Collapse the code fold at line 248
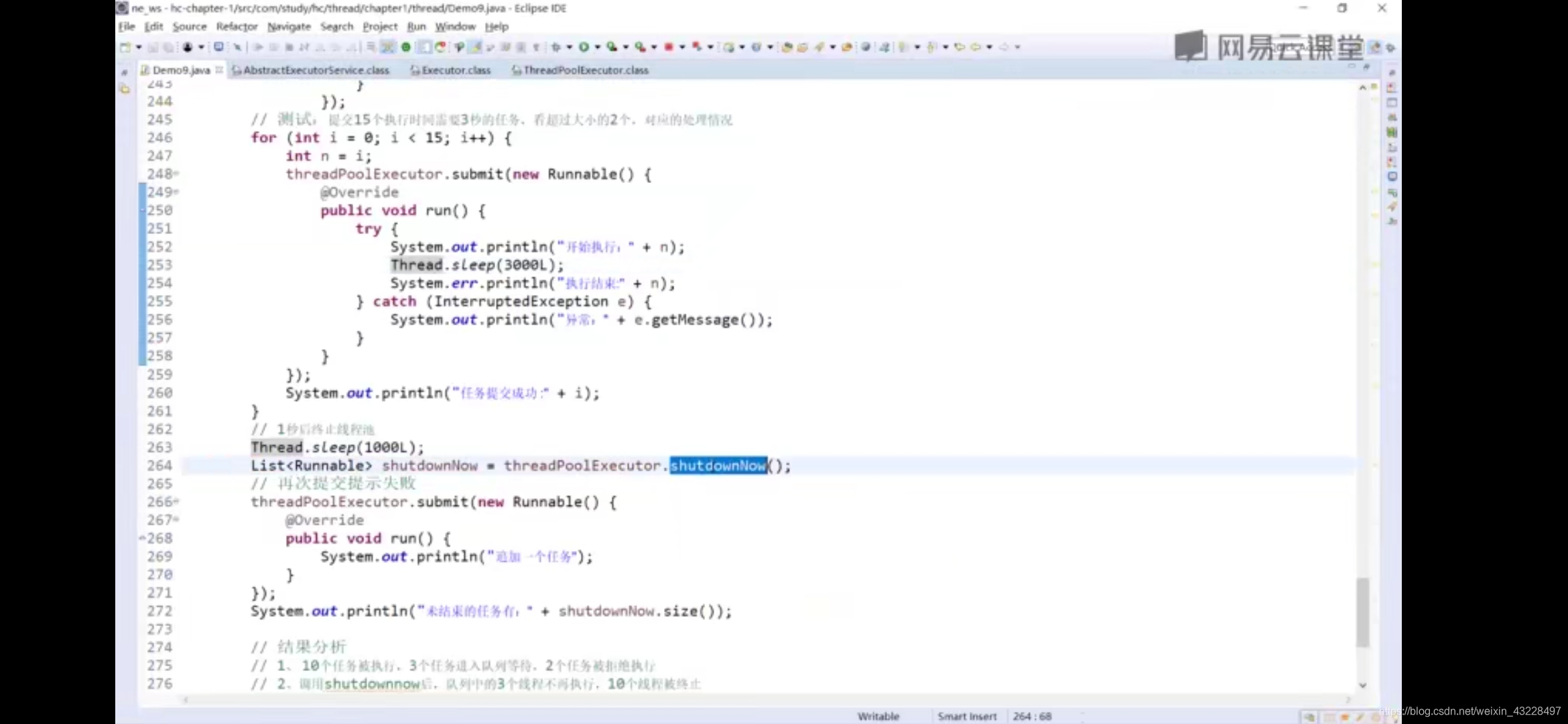Image resolution: width=1568 pixels, height=724 pixels. click(x=177, y=174)
